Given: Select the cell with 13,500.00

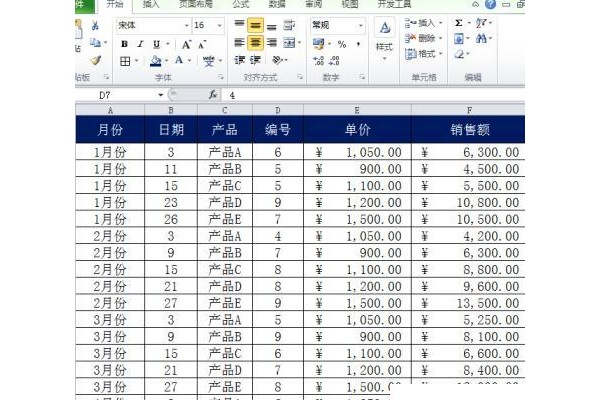Looking at the screenshot, I should 468,303.
